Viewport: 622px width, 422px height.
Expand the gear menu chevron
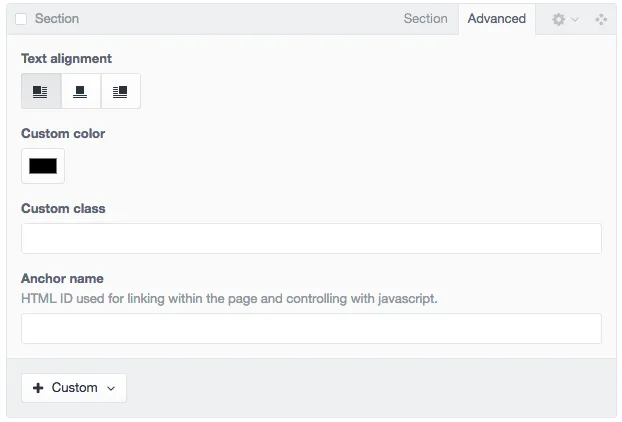tap(575, 19)
